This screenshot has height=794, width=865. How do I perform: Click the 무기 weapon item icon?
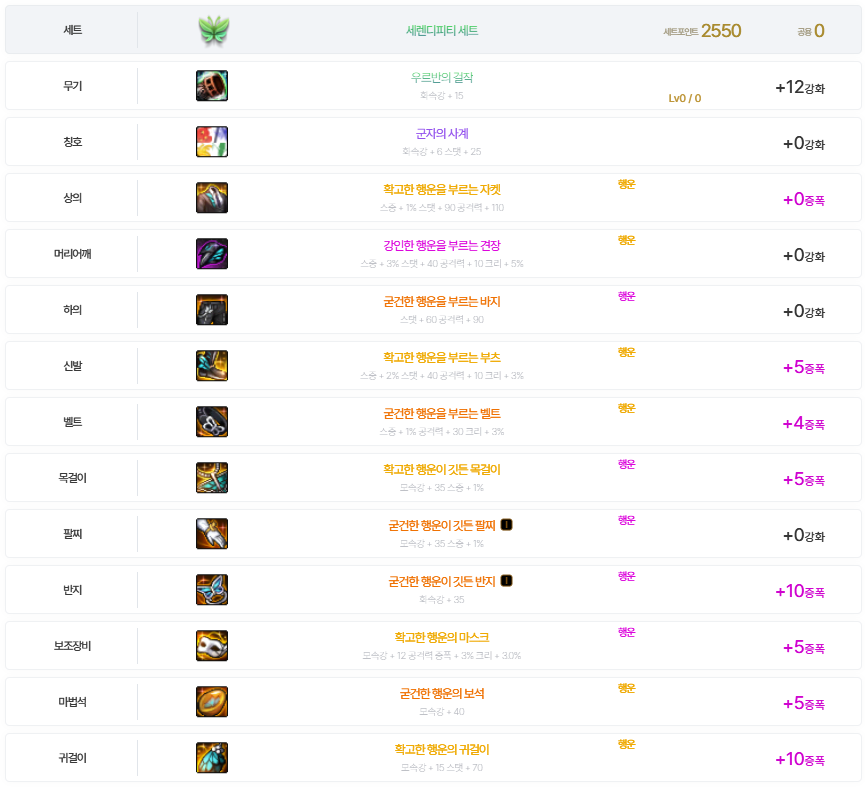point(212,86)
